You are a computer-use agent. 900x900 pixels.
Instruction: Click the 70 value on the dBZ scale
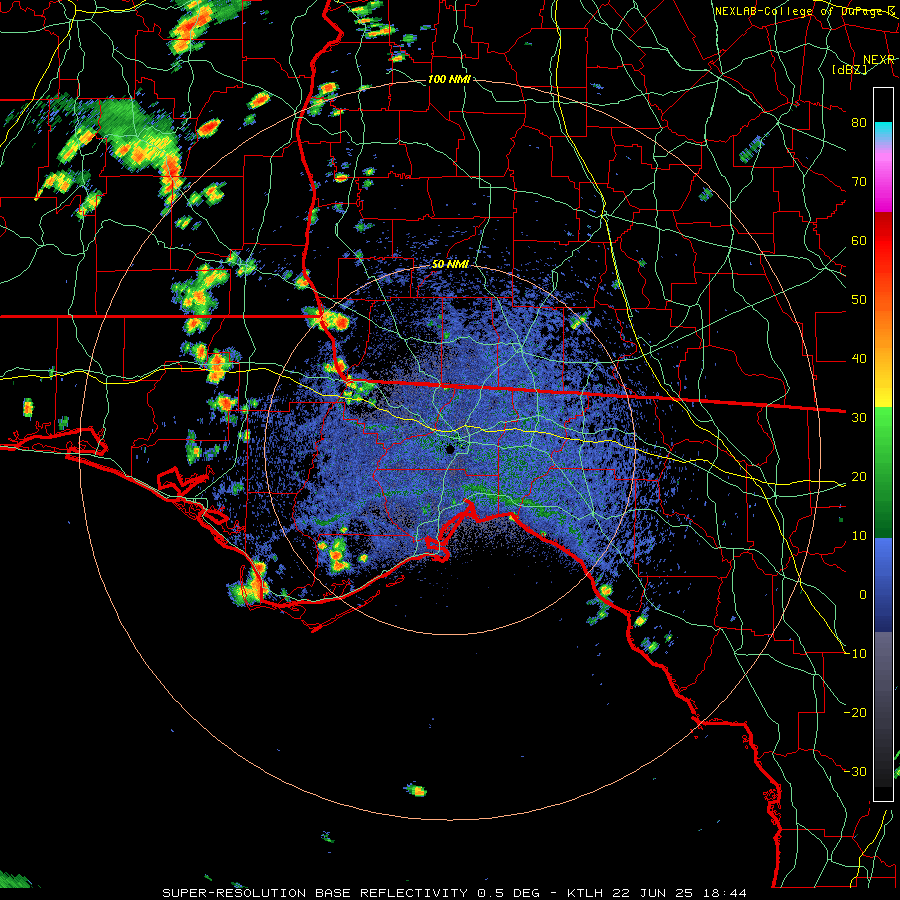click(x=859, y=181)
